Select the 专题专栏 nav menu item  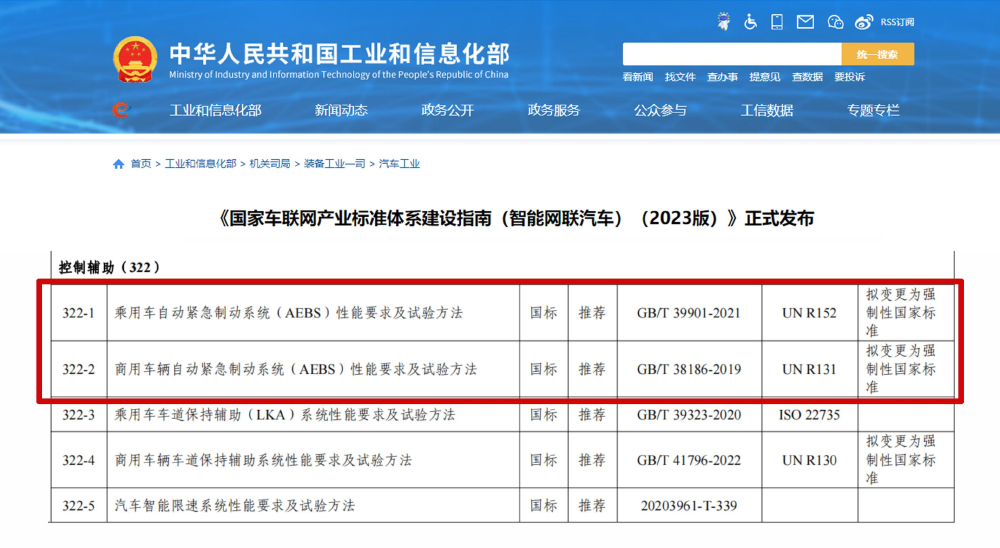click(x=873, y=110)
